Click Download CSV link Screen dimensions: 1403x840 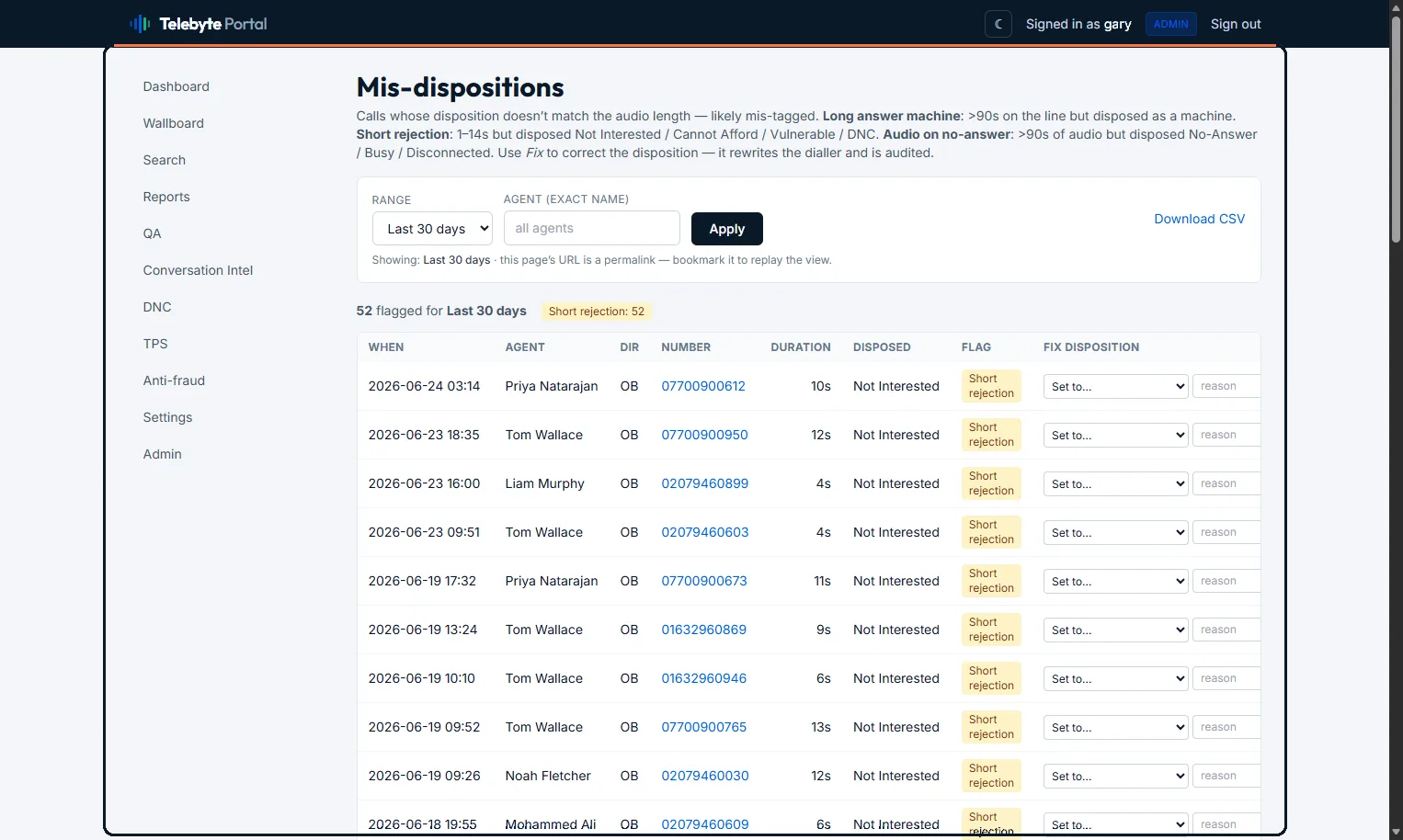(x=1199, y=219)
